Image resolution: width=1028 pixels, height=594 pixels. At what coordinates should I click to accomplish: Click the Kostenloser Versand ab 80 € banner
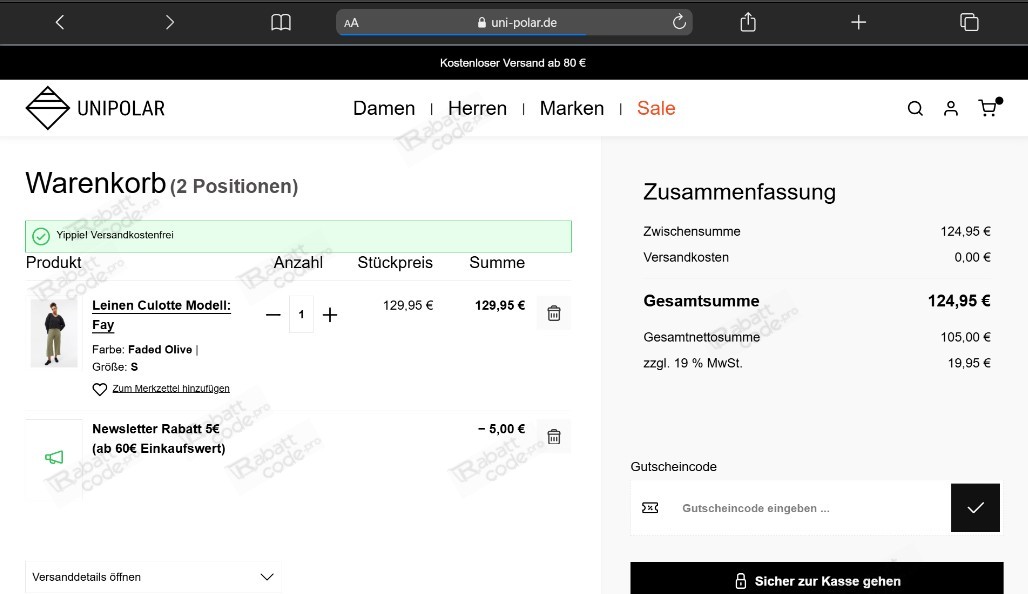pos(513,63)
